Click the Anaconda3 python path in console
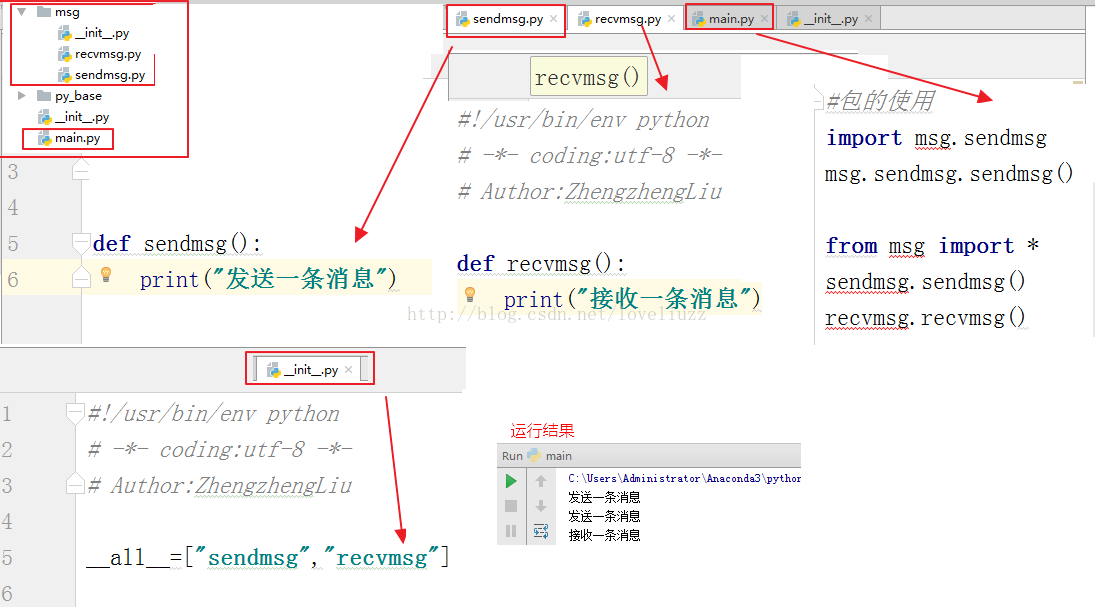 (x=684, y=478)
